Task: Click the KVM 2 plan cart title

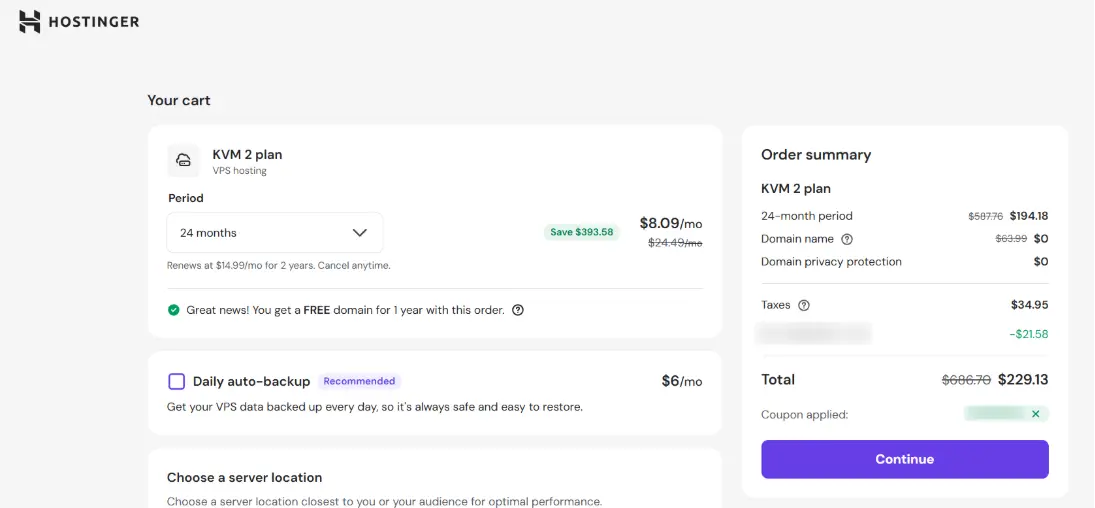Action: pyautogui.click(x=247, y=155)
